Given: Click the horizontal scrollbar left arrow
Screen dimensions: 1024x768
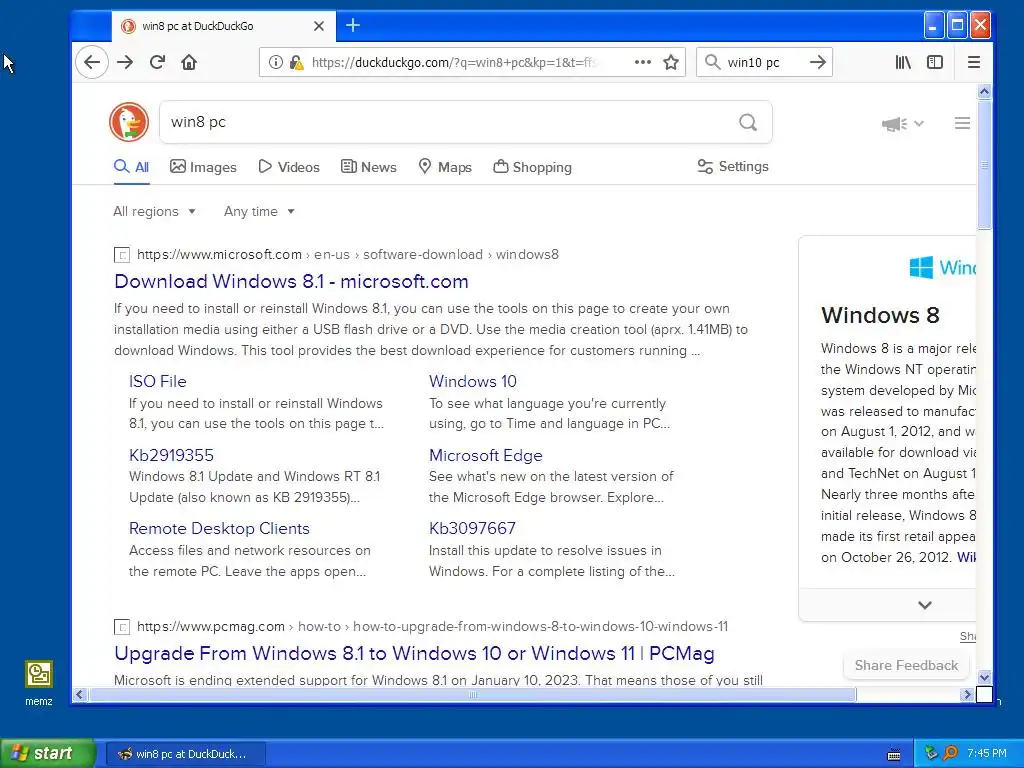Looking at the screenshot, I should coord(80,695).
